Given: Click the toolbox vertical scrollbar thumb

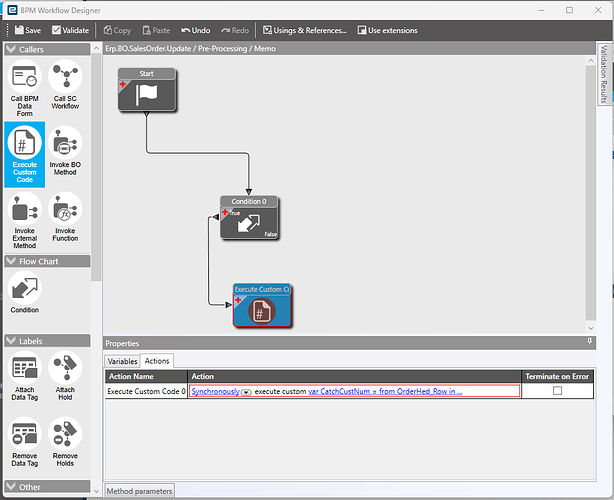Looking at the screenshot, I should [x=96, y=167].
